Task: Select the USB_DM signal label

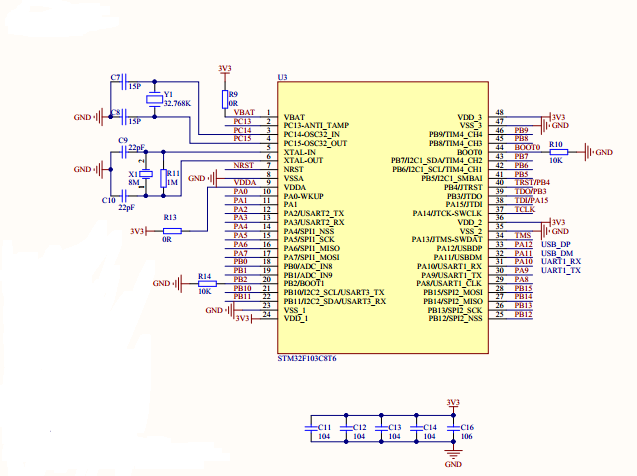Action: pyautogui.click(x=557, y=253)
